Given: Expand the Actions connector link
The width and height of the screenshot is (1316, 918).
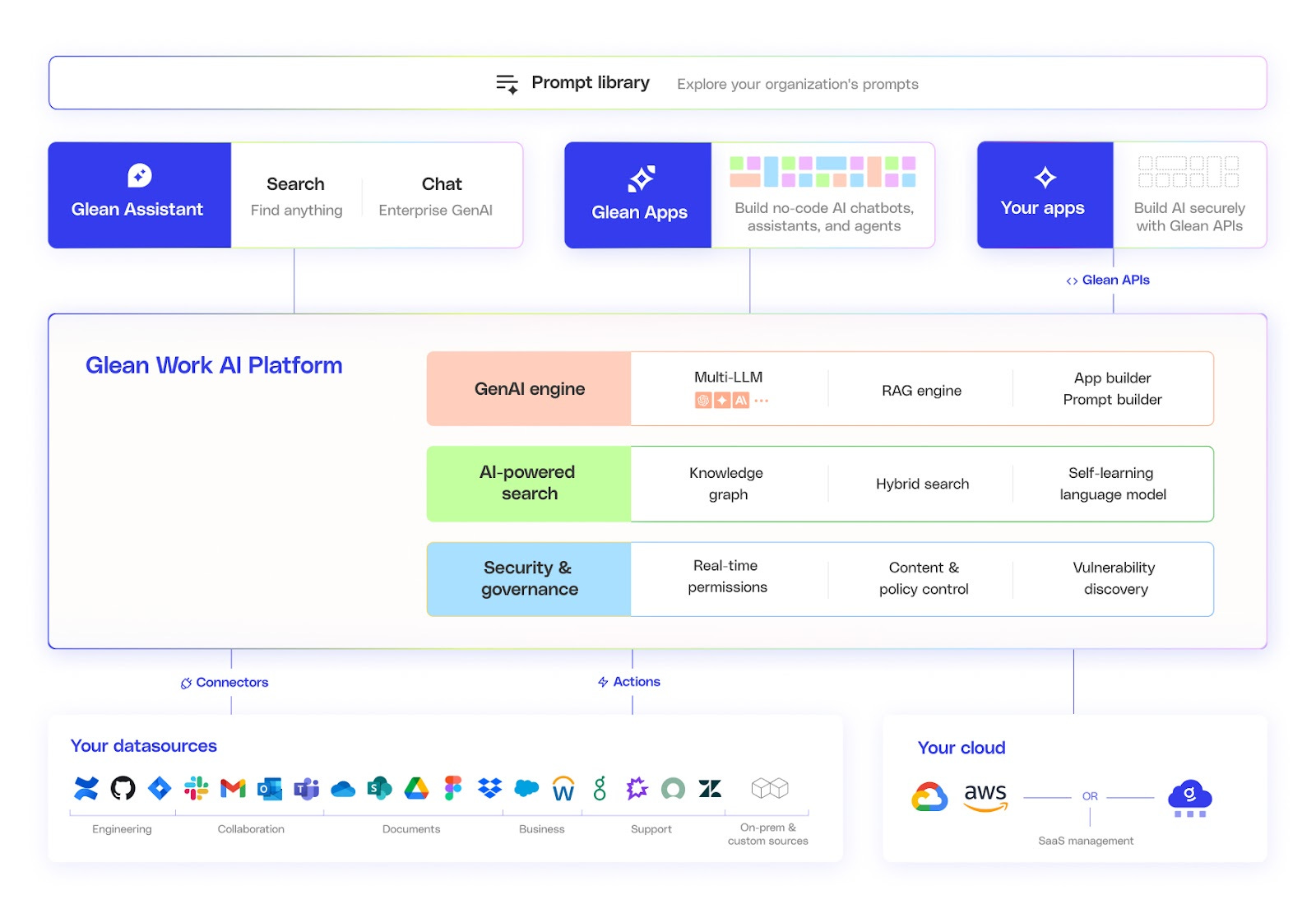Looking at the screenshot, I should 630,681.
